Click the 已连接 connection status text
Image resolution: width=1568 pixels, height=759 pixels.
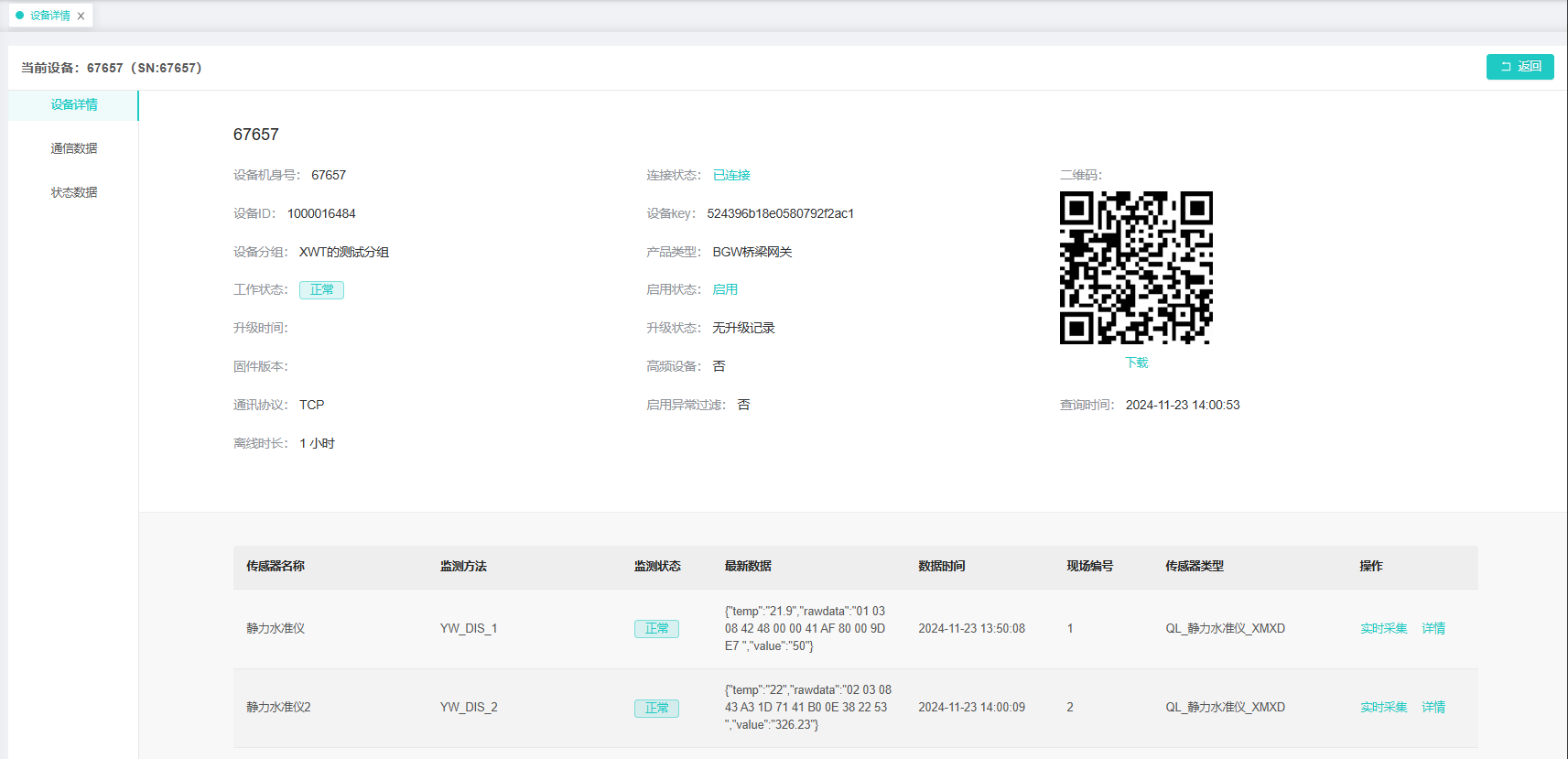click(x=731, y=175)
